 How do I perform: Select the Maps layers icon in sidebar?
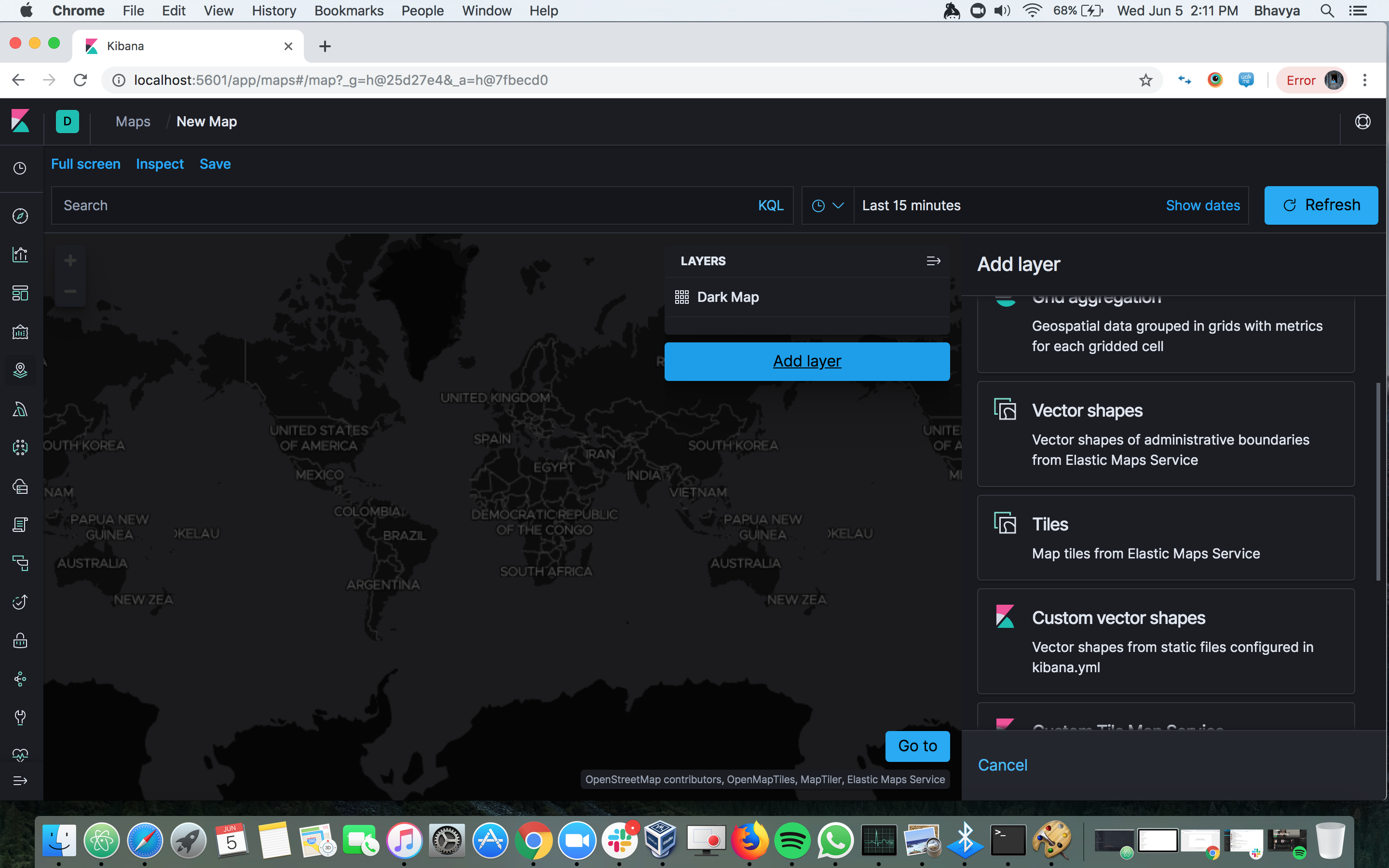click(20, 370)
